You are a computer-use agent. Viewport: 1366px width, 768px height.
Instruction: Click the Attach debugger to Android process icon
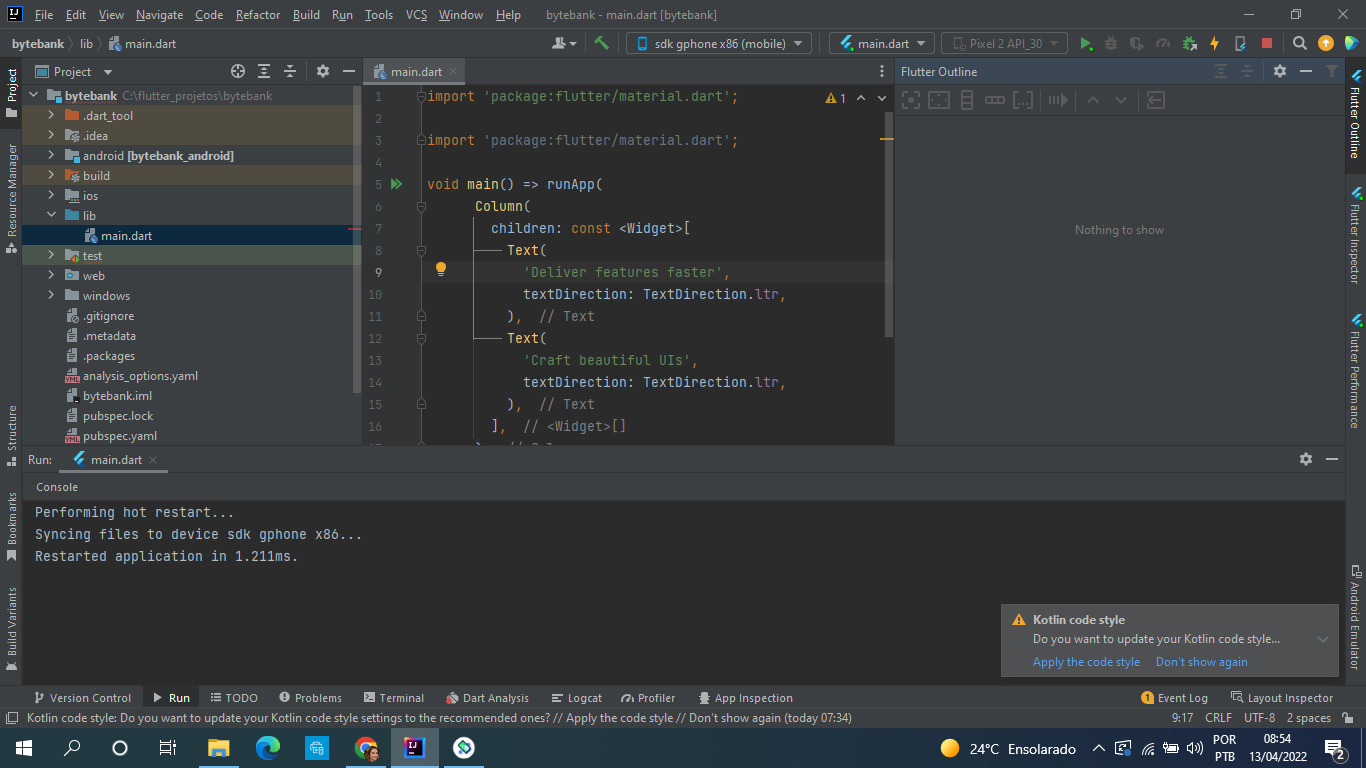pyautogui.click(x=1189, y=43)
